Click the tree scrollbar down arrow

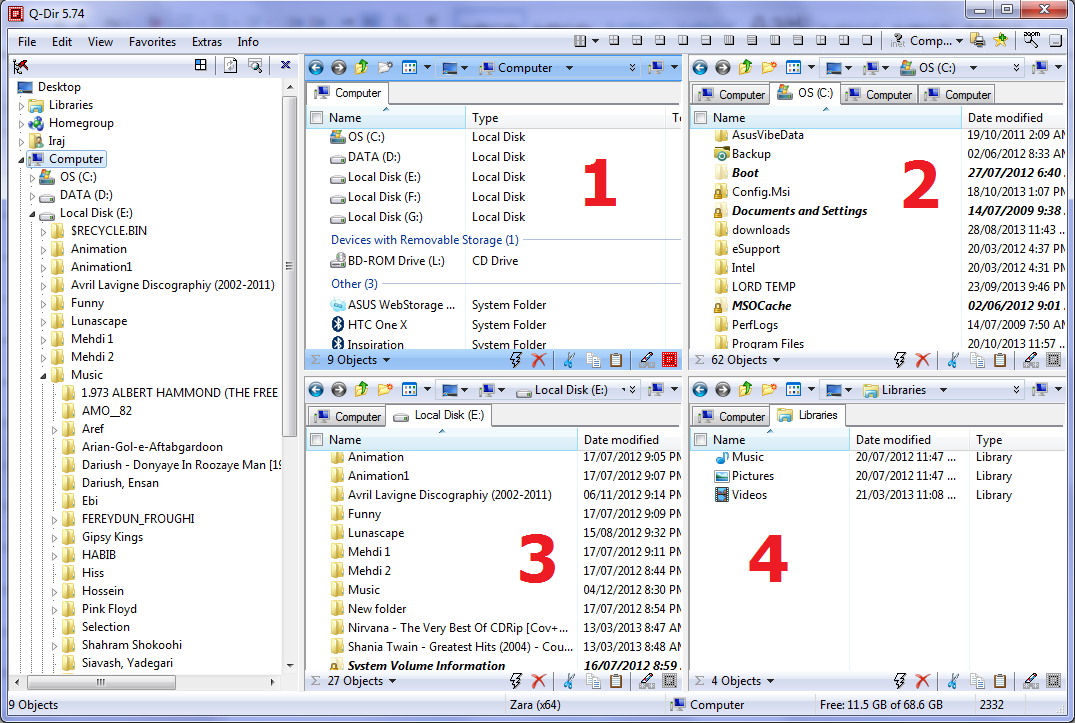290,665
